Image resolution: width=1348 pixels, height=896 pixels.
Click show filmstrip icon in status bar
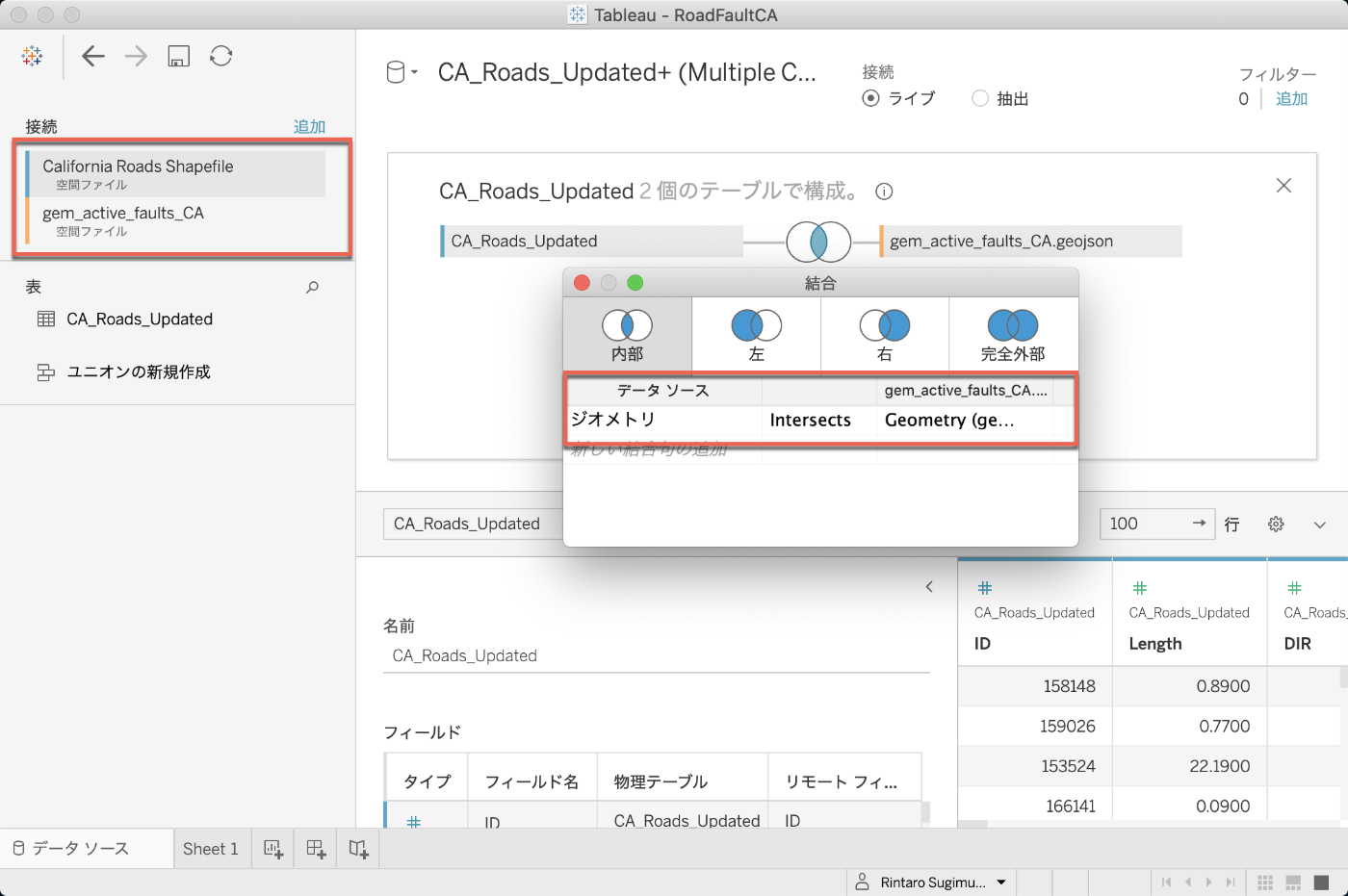(x=1294, y=883)
